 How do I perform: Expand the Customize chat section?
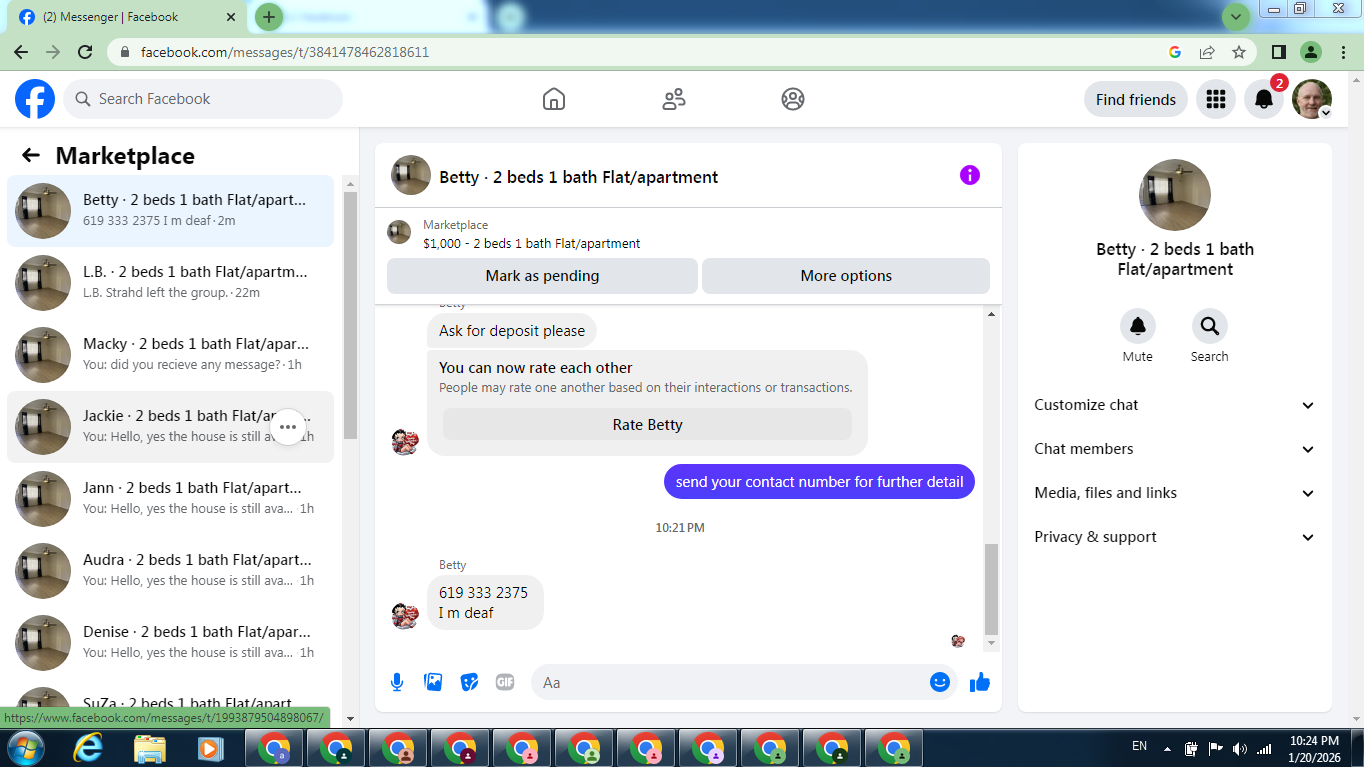point(1175,405)
